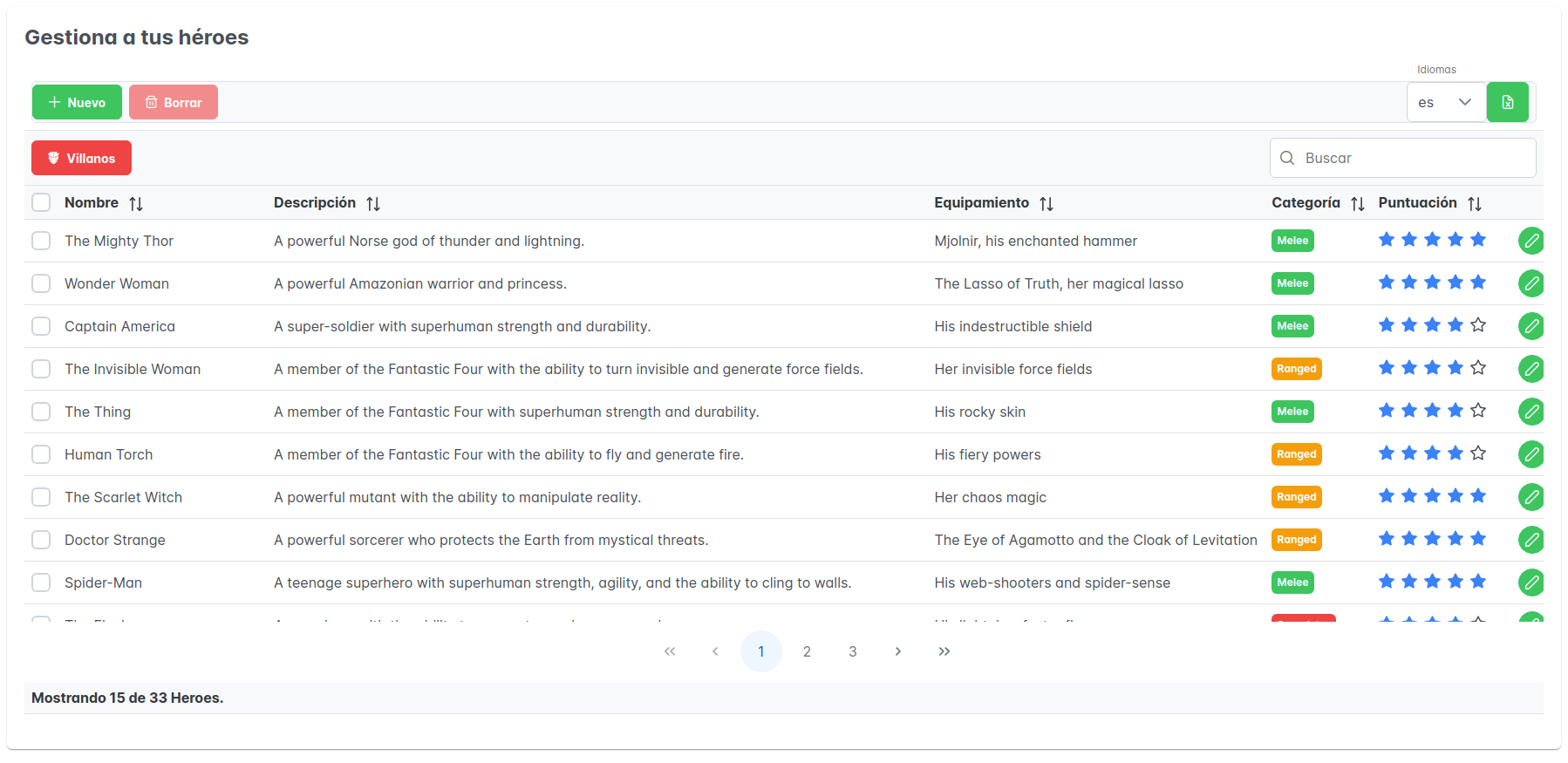Select Human Torch row checkbox
The width and height of the screenshot is (1568, 763).
point(41,454)
